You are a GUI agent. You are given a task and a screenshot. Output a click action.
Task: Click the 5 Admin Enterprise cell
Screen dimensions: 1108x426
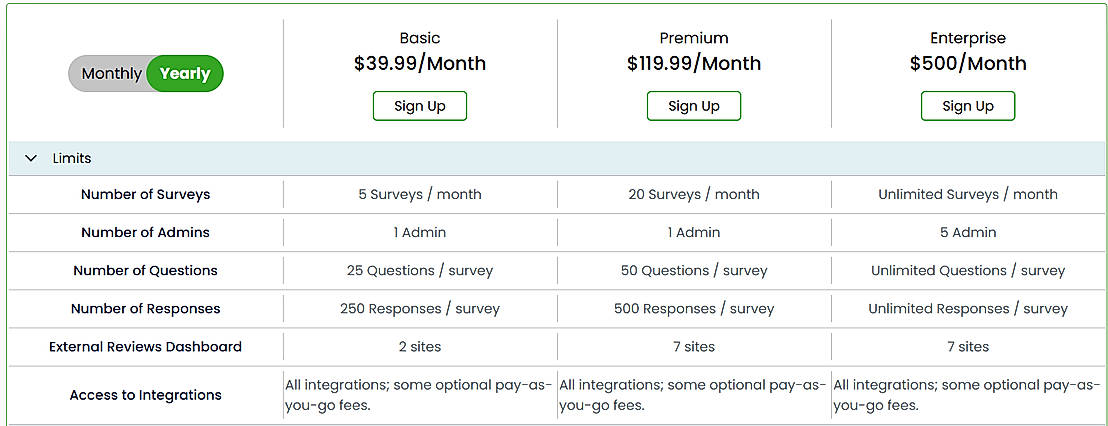click(968, 232)
